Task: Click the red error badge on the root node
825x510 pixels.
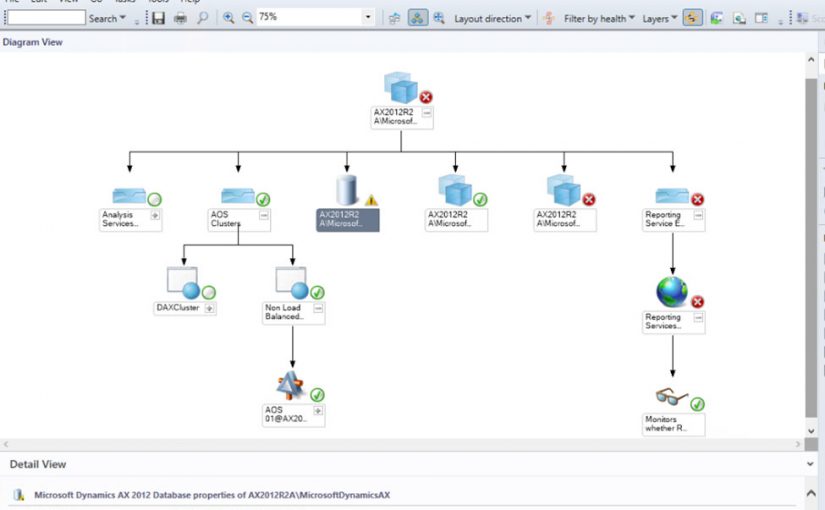Action: pyautogui.click(x=426, y=97)
